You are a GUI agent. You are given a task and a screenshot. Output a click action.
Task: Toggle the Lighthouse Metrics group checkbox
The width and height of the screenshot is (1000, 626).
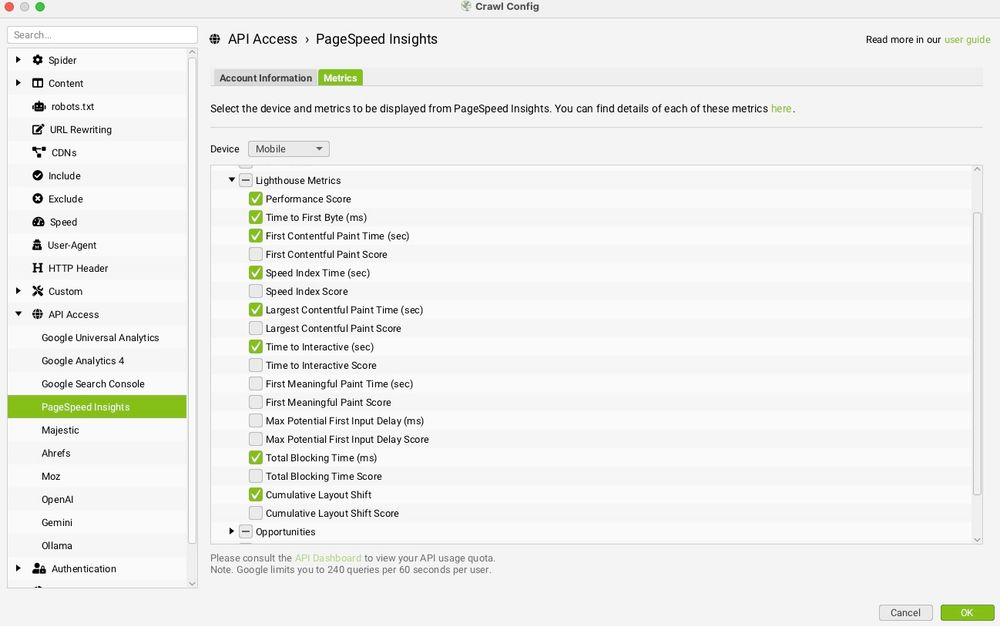(246, 180)
